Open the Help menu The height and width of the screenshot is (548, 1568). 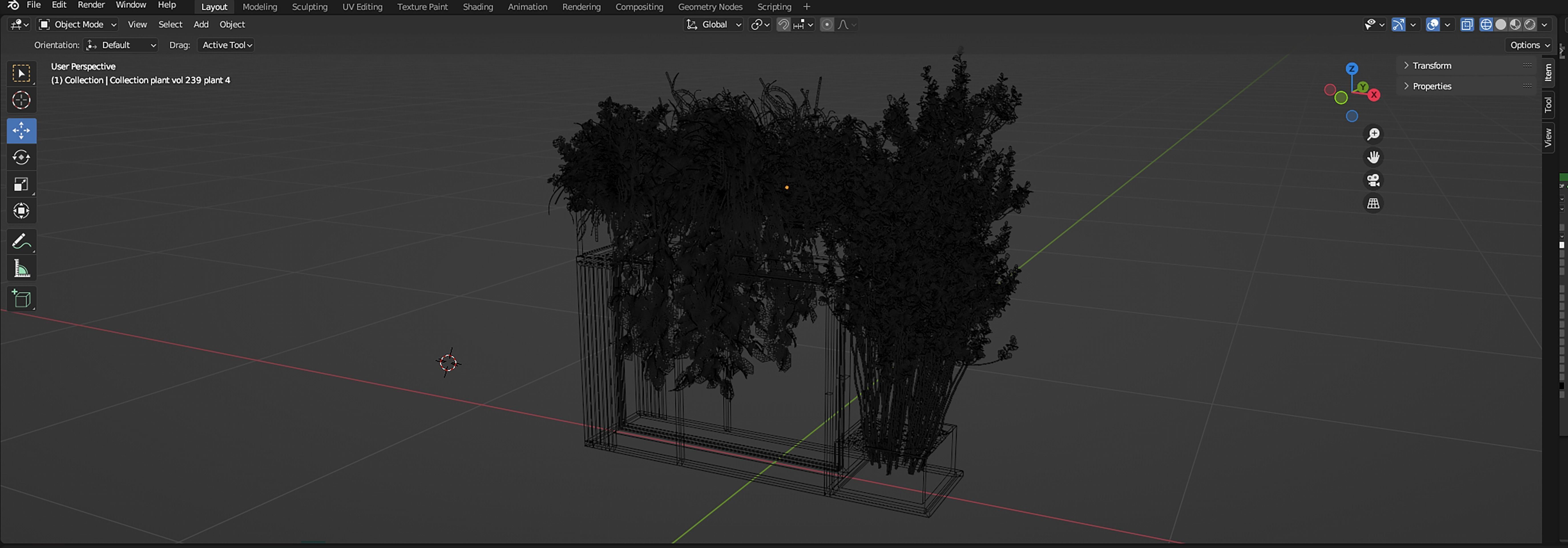pyautogui.click(x=166, y=5)
